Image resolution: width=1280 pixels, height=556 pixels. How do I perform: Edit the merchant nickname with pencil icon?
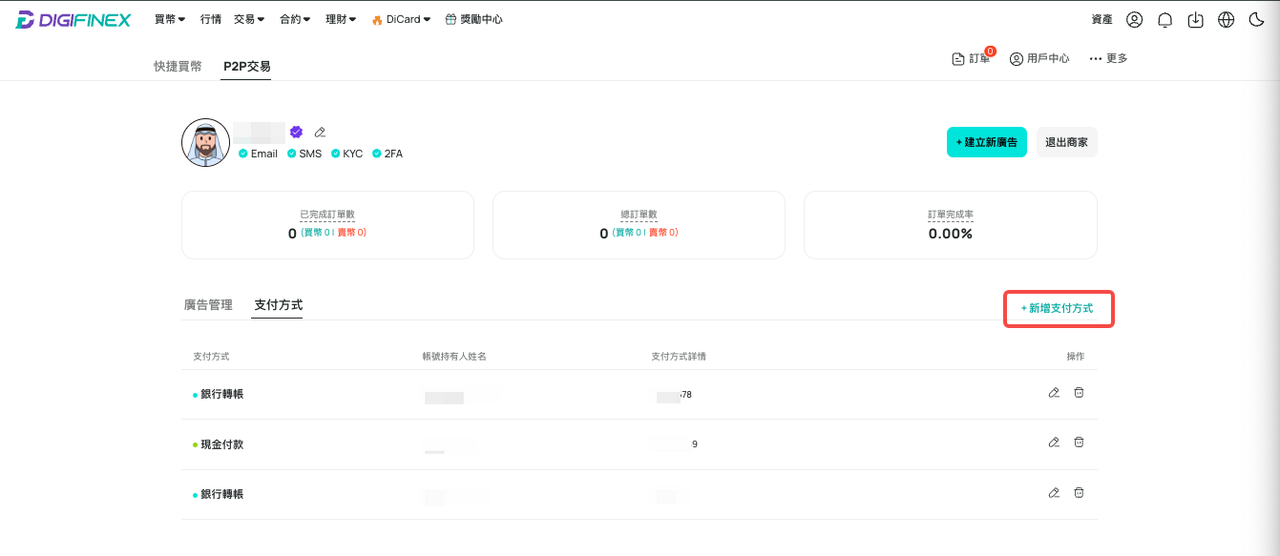point(320,132)
